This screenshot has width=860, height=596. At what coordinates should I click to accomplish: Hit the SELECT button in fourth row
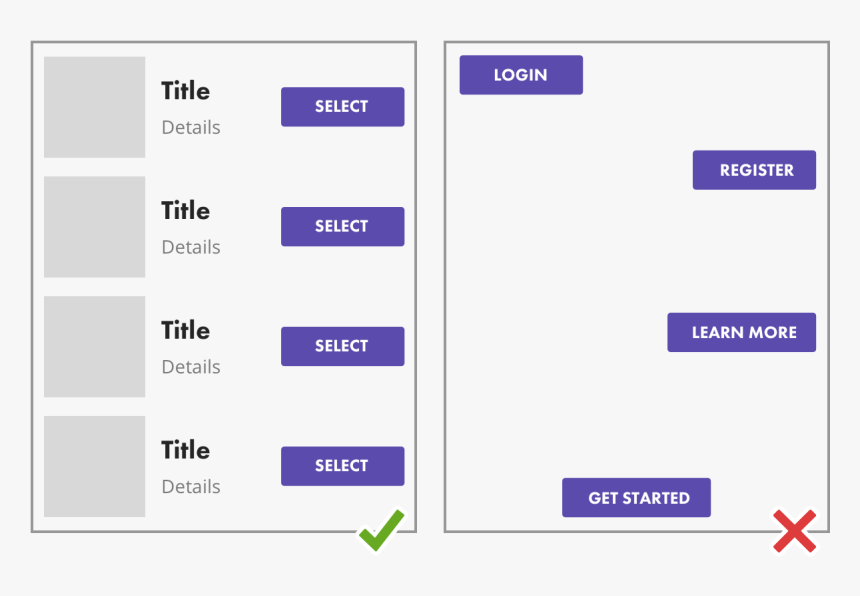342,466
